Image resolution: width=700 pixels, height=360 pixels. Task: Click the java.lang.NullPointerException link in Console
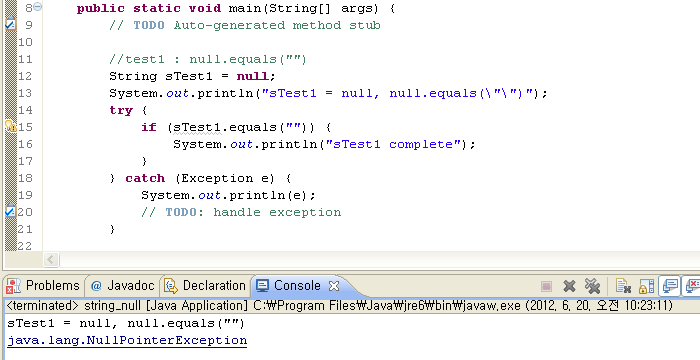[127, 340]
